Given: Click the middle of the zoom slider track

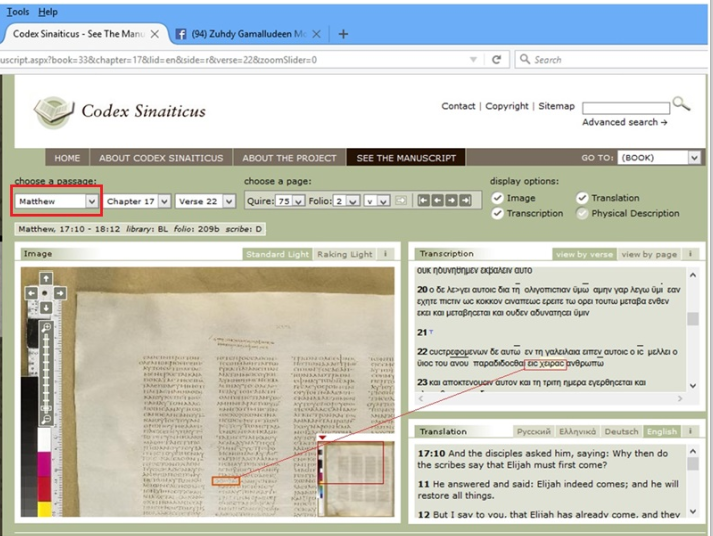Looking at the screenshot, I should point(46,373).
